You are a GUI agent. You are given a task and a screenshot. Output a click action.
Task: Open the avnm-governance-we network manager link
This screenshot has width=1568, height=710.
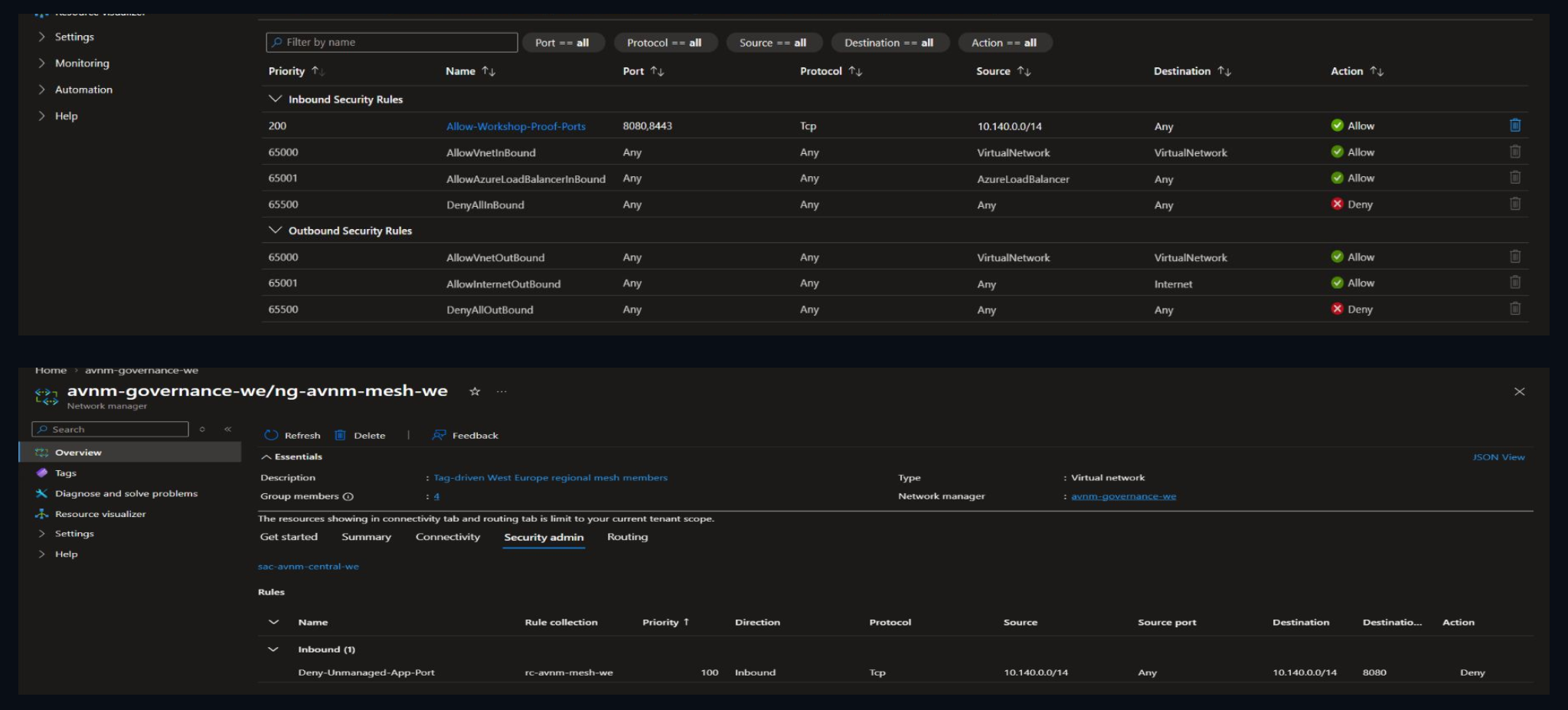point(1123,496)
